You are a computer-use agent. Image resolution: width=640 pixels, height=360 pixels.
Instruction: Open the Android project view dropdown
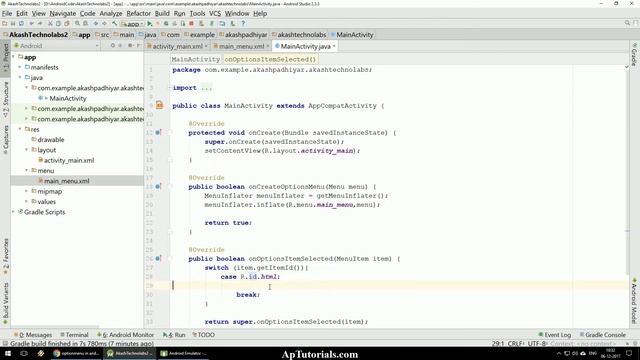[x=57, y=46]
